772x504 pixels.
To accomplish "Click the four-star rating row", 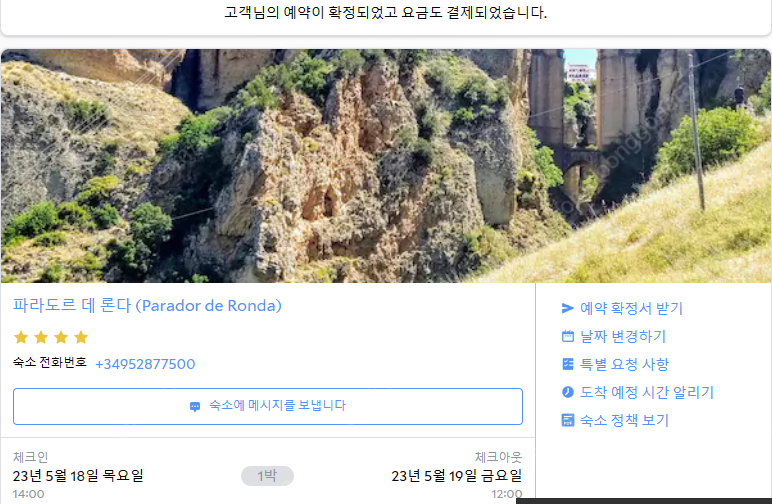I will click(x=51, y=337).
